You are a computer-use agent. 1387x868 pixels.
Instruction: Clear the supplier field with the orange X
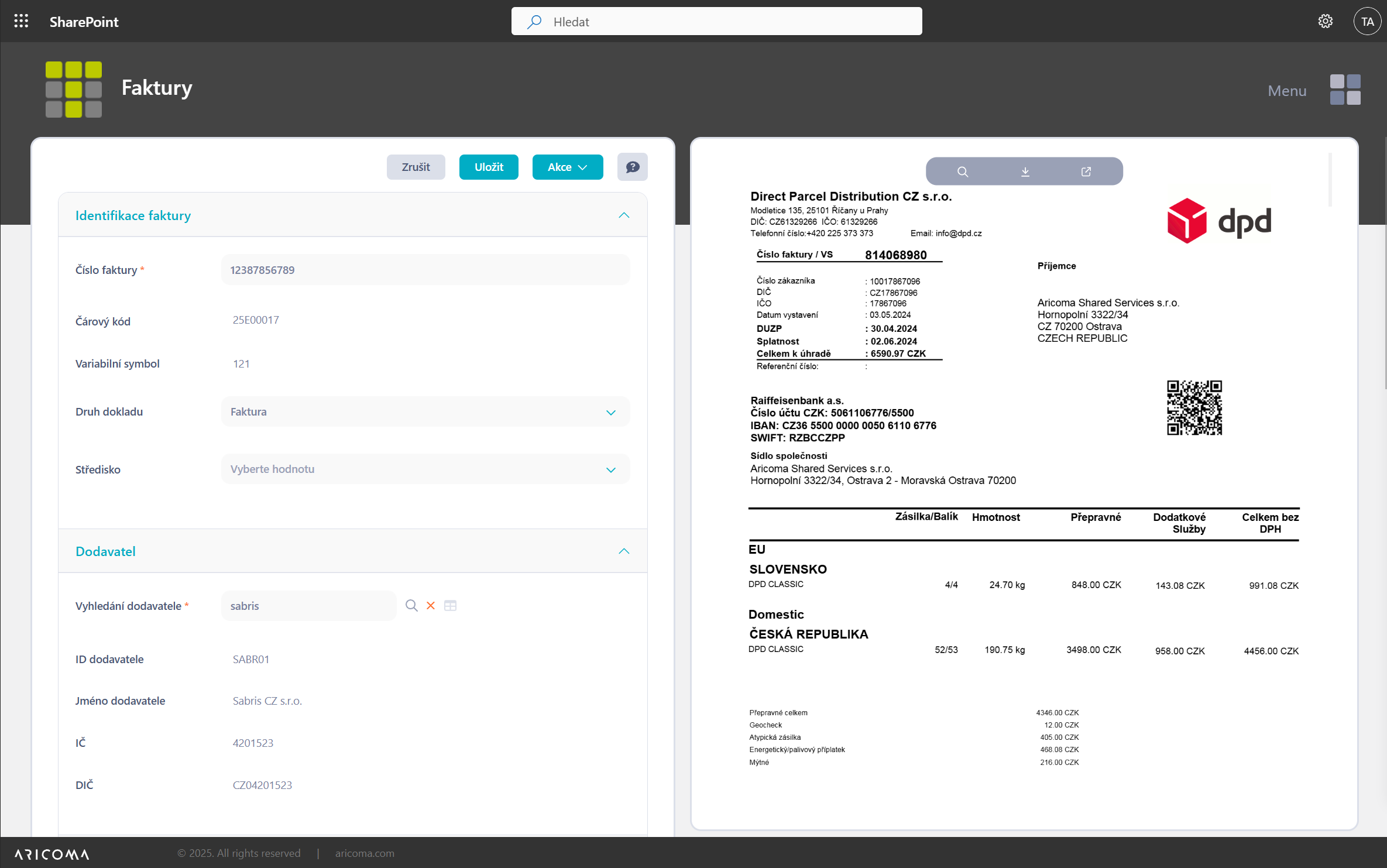tap(431, 606)
